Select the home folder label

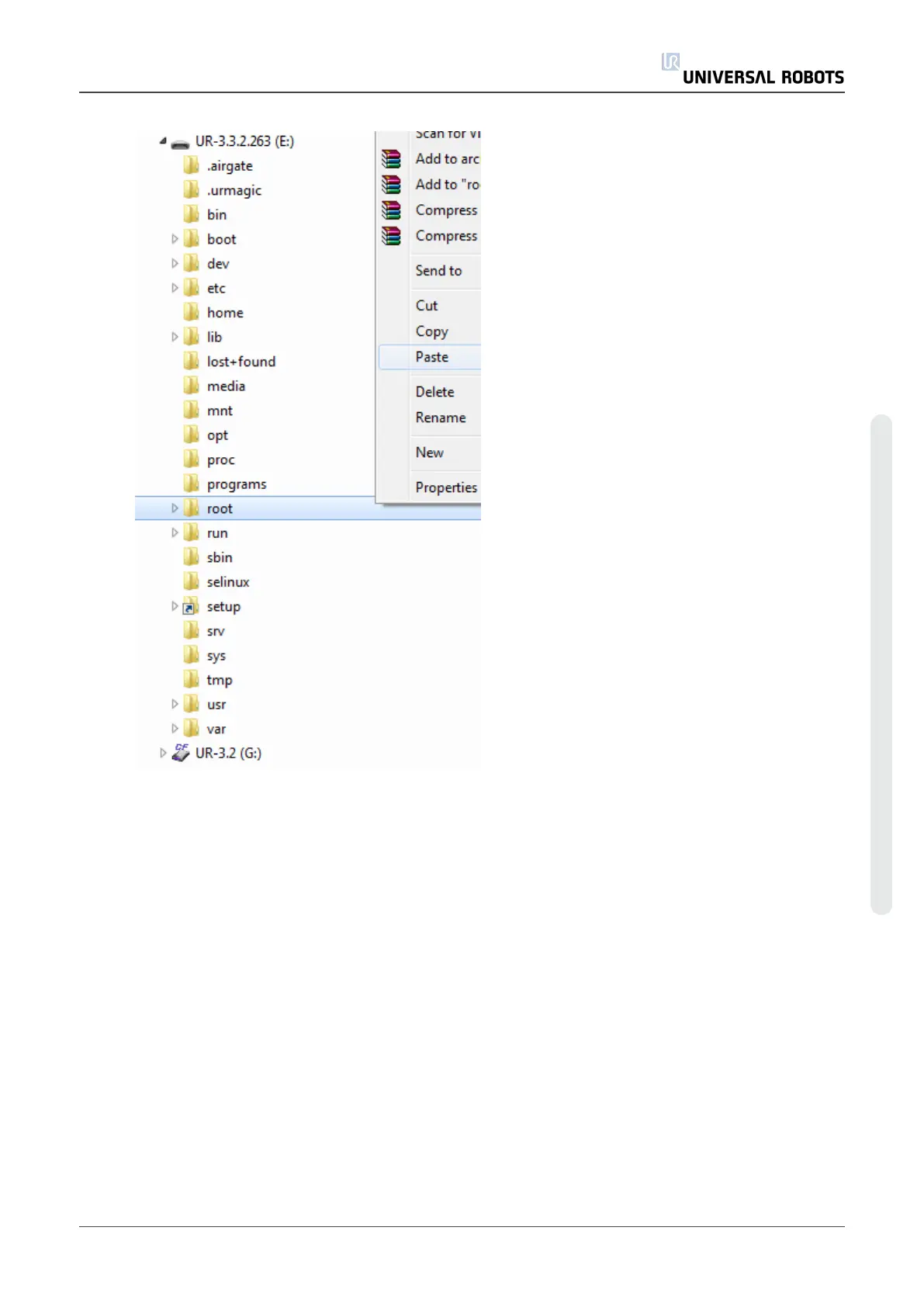(225, 313)
